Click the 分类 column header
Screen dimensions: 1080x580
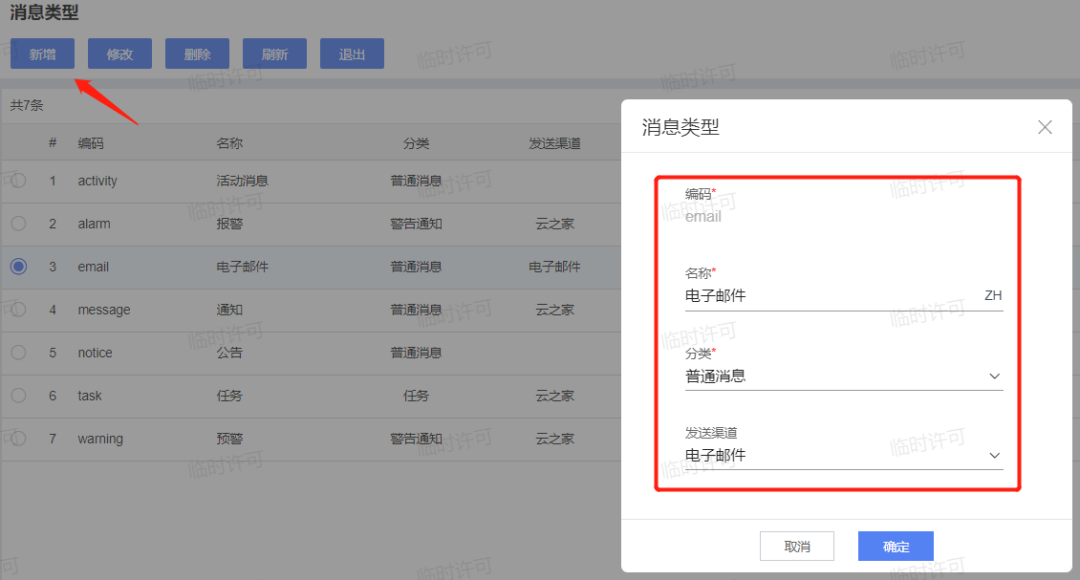tap(416, 143)
